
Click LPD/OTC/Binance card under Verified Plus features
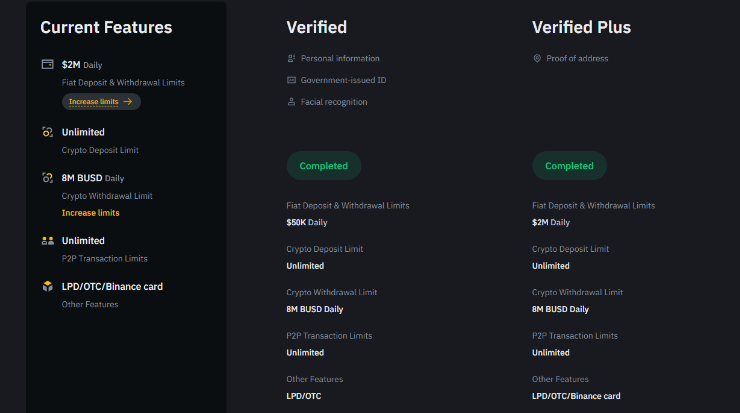click(x=576, y=396)
